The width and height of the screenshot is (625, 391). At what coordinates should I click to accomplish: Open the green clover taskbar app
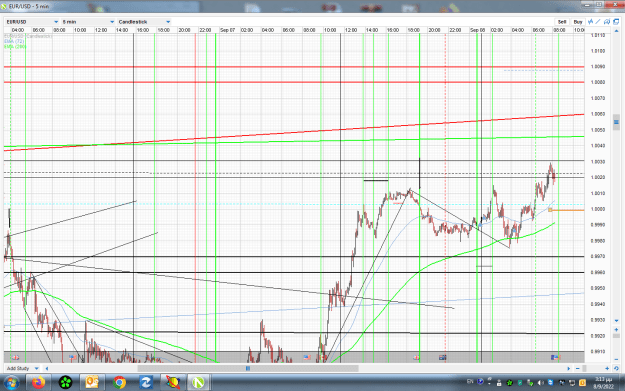coord(65,383)
